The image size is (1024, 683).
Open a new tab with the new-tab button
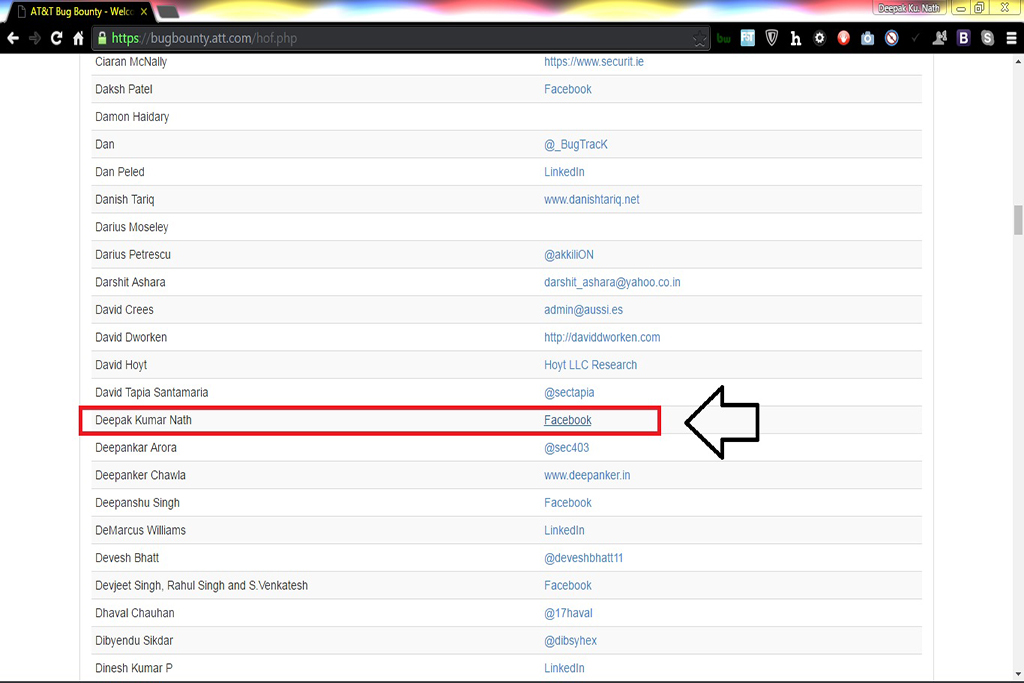click(x=168, y=12)
